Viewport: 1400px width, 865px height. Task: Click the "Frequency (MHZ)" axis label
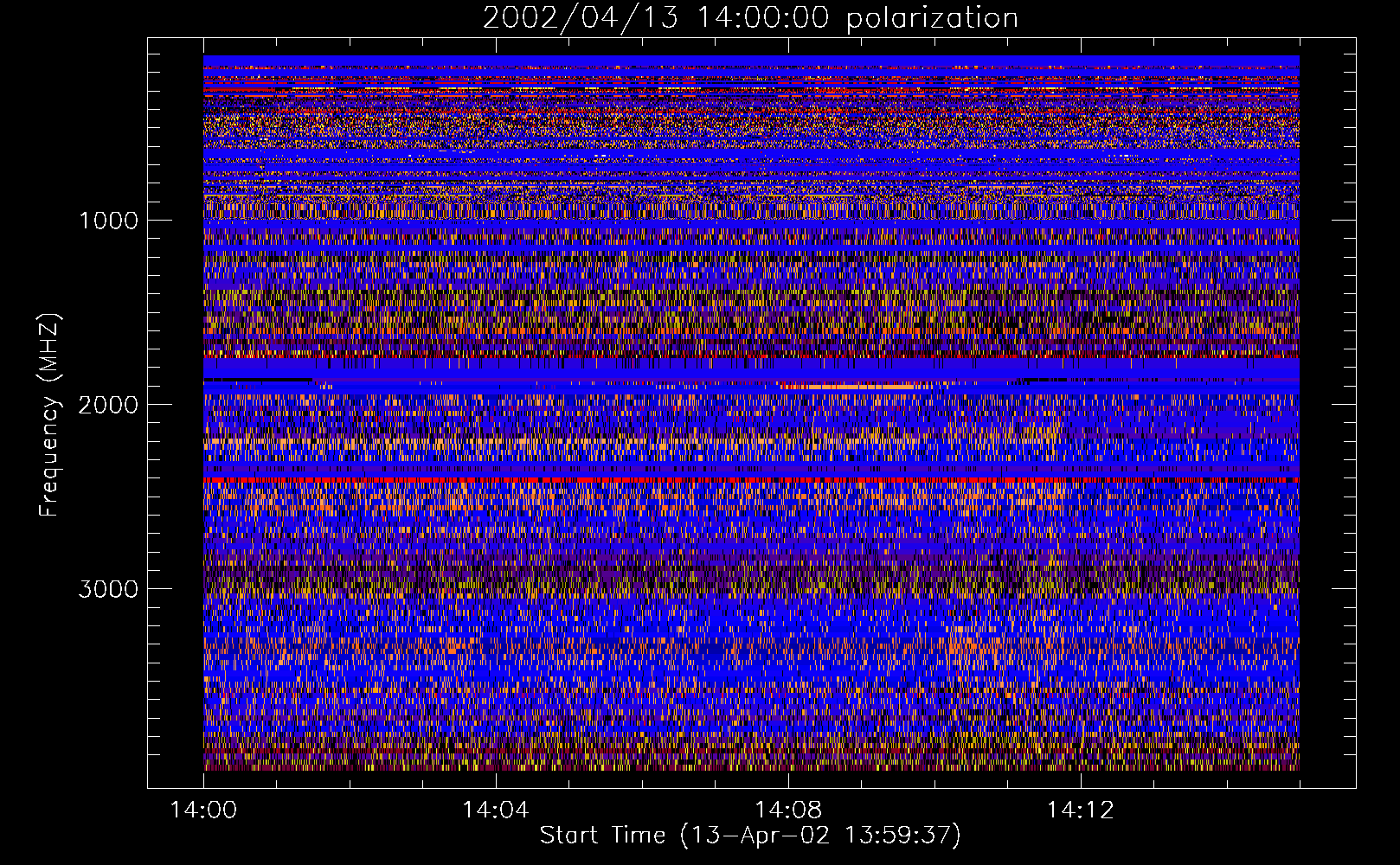coord(49,415)
